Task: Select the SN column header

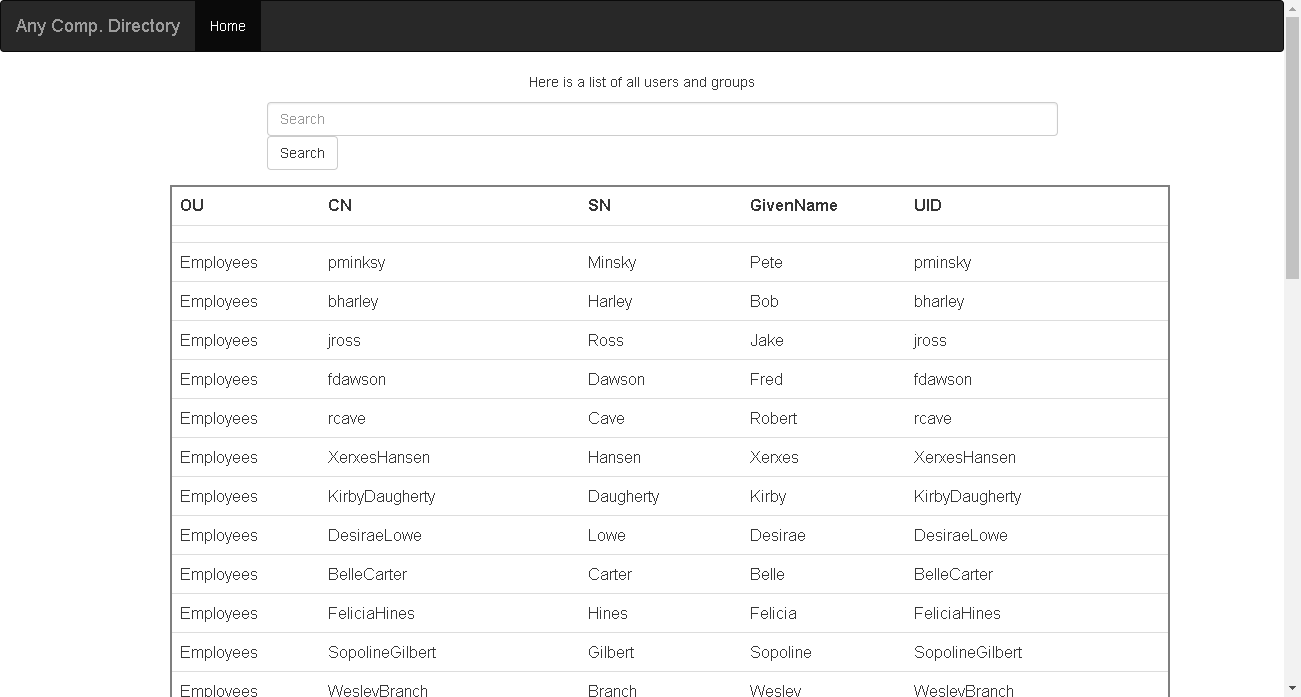Action: 599,205
